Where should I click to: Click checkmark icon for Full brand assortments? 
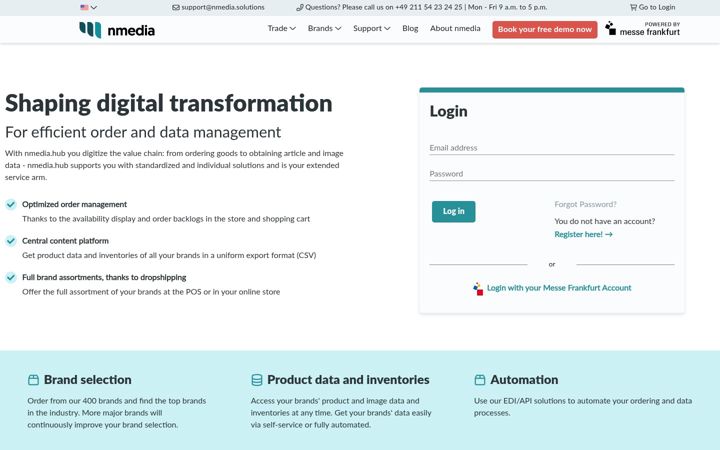click(11, 277)
